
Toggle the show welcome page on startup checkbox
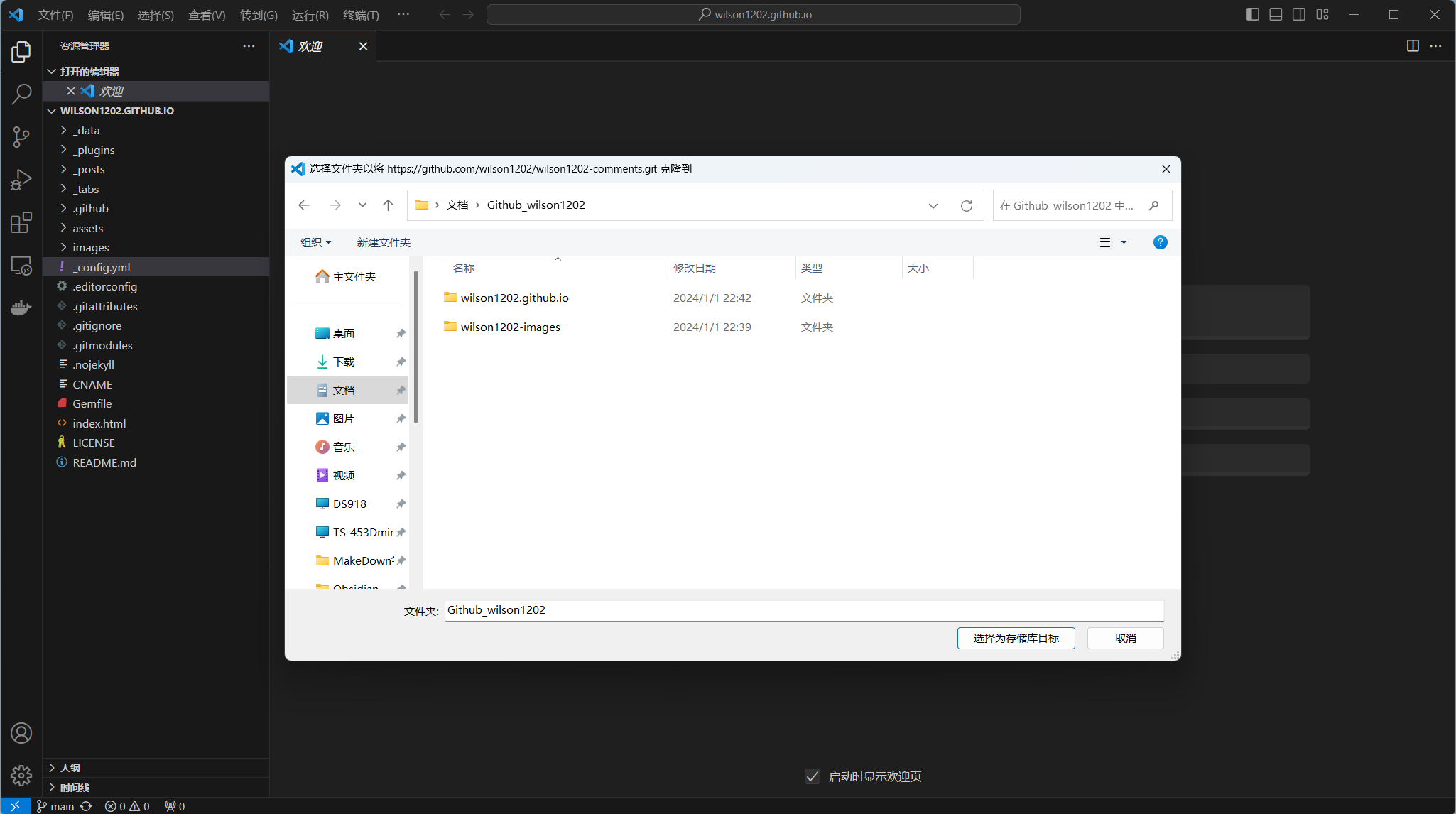tap(813, 776)
